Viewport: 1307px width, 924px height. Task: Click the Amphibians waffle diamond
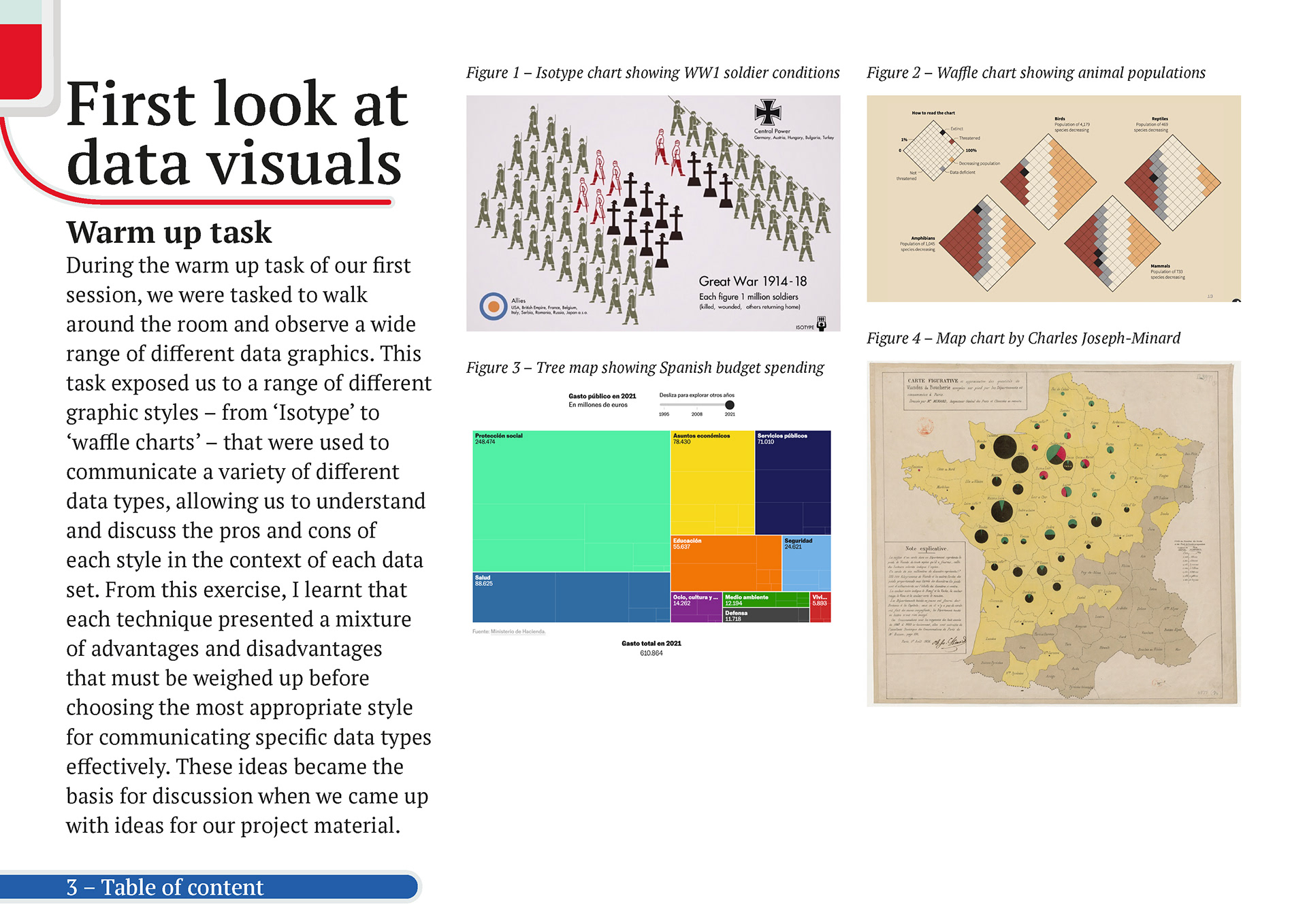pos(988,244)
